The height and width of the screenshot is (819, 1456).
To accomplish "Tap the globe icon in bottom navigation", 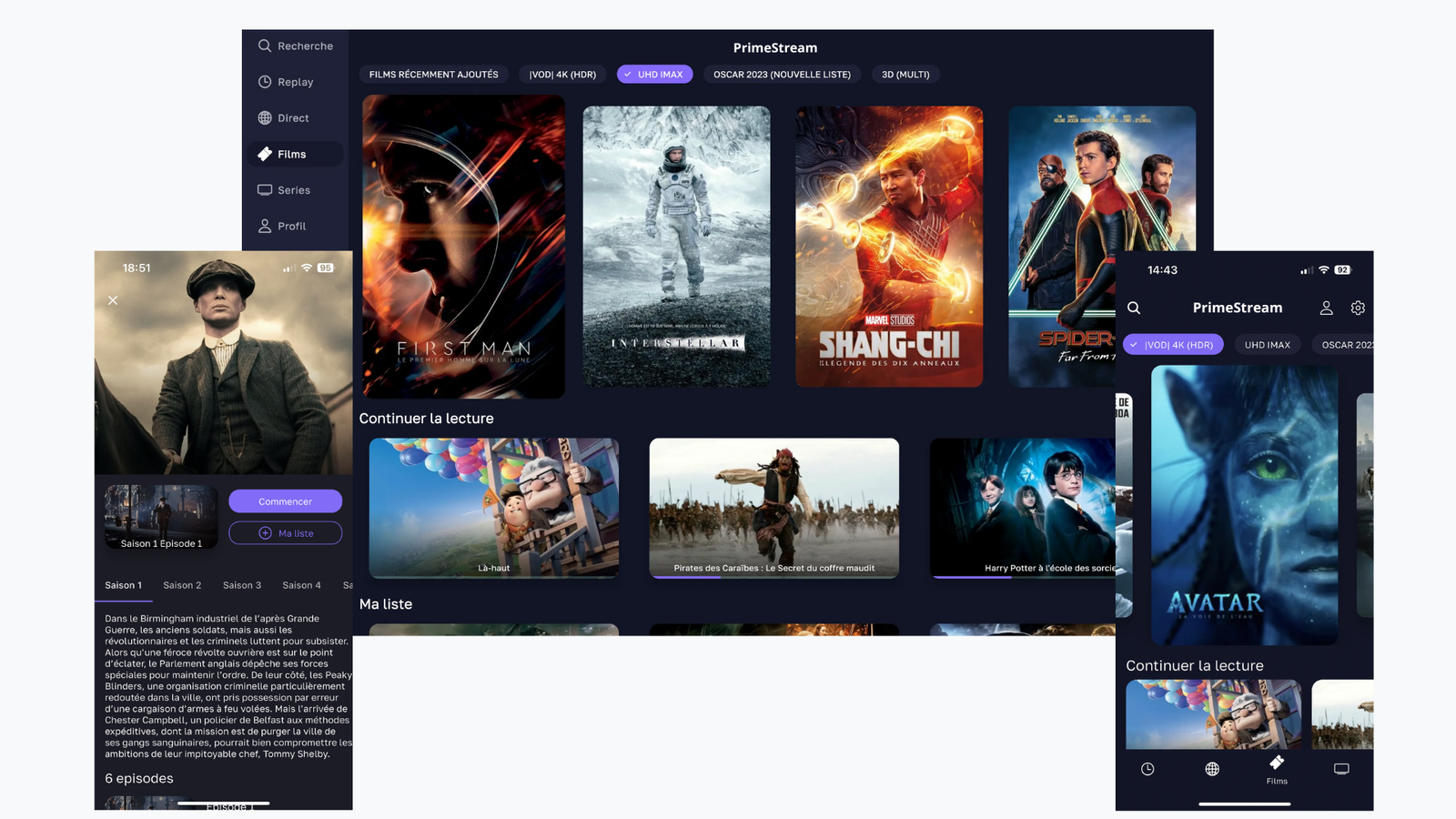I will [x=1212, y=770].
